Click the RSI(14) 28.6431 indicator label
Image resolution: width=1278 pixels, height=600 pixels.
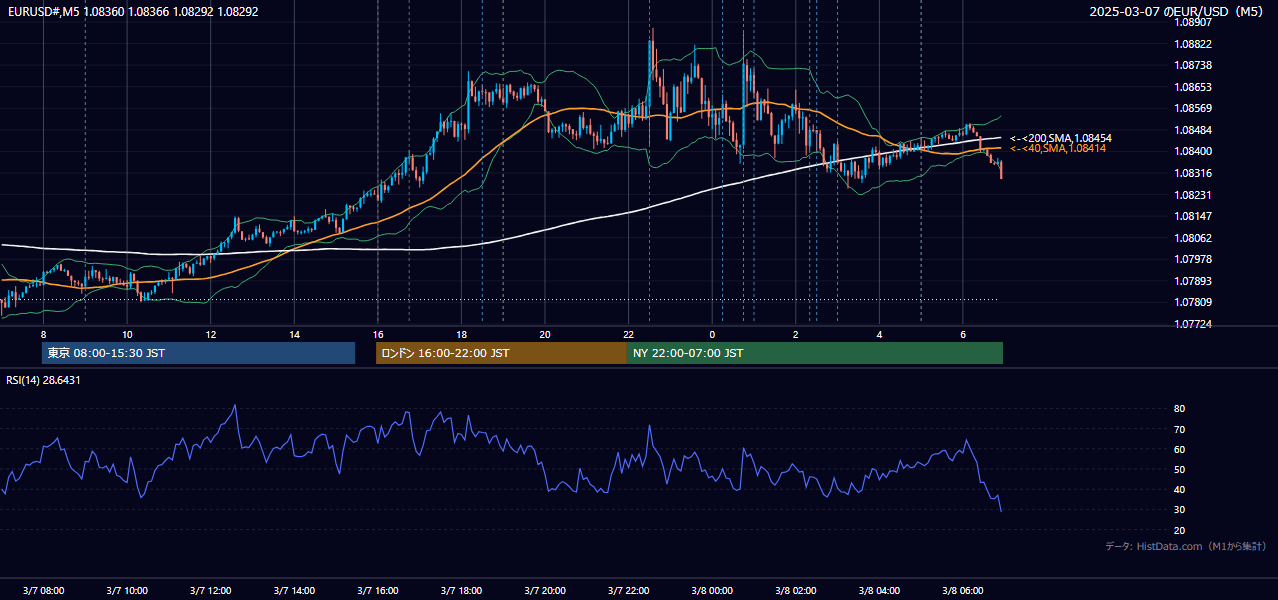pyautogui.click(x=44, y=380)
